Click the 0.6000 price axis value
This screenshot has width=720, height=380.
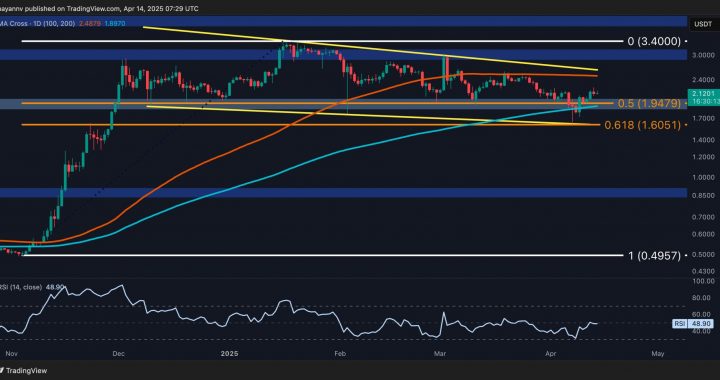pyautogui.click(x=702, y=234)
